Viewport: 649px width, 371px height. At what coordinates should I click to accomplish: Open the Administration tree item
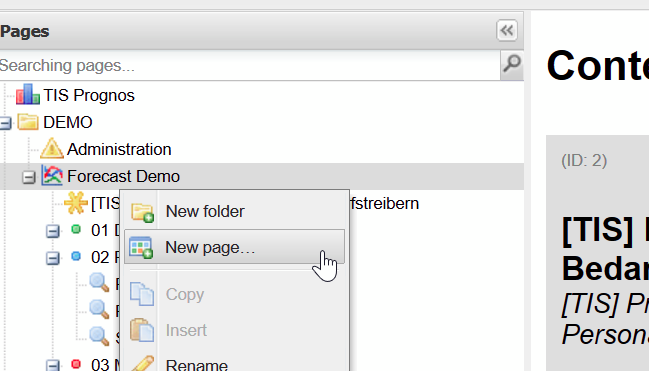coord(119,149)
